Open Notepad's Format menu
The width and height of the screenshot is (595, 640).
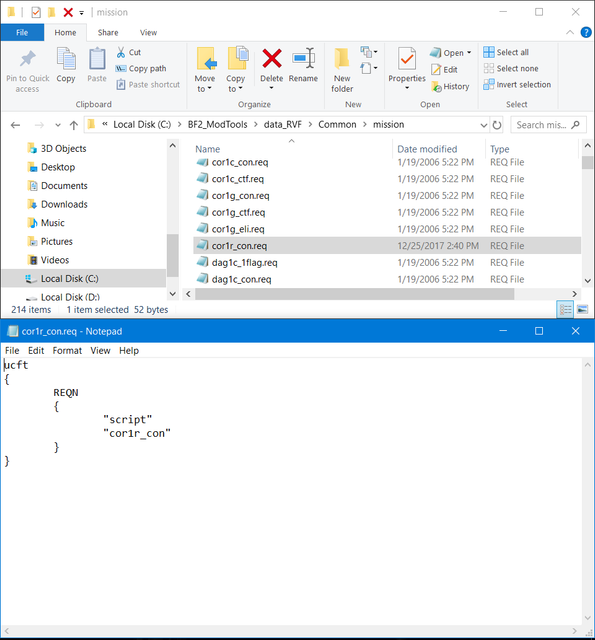[67, 351]
